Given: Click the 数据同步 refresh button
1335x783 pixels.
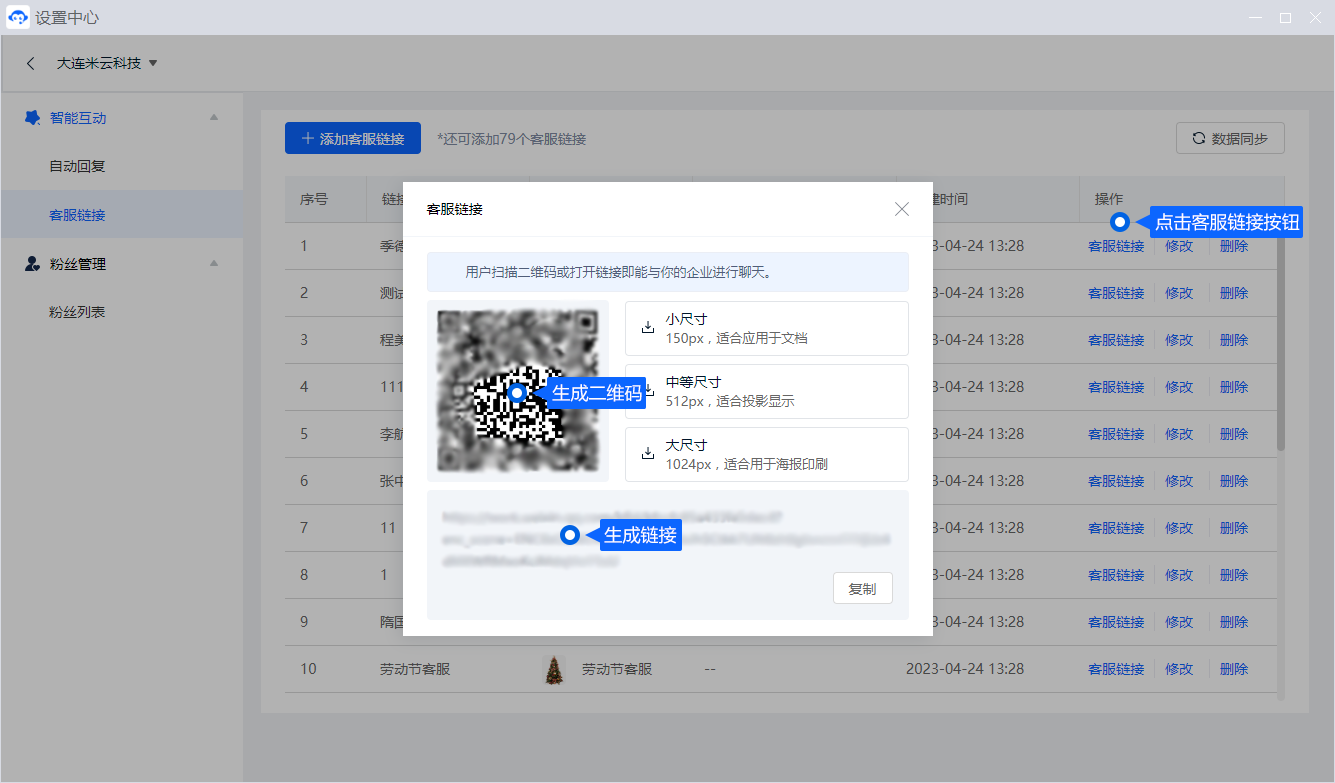Looking at the screenshot, I should coord(1230,139).
